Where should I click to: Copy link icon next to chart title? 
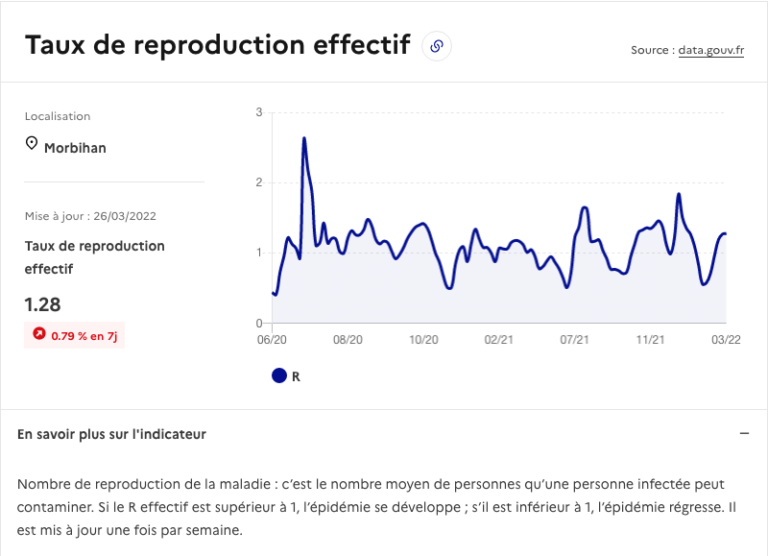436,46
